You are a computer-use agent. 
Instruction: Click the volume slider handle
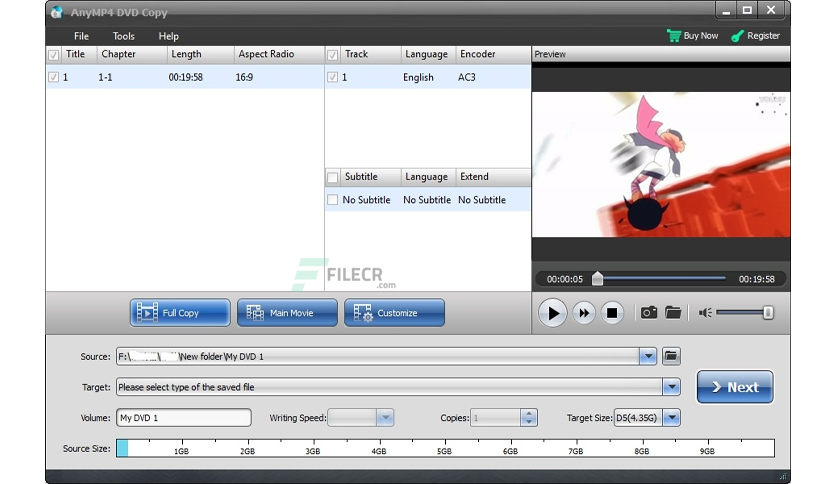[x=768, y=312]
